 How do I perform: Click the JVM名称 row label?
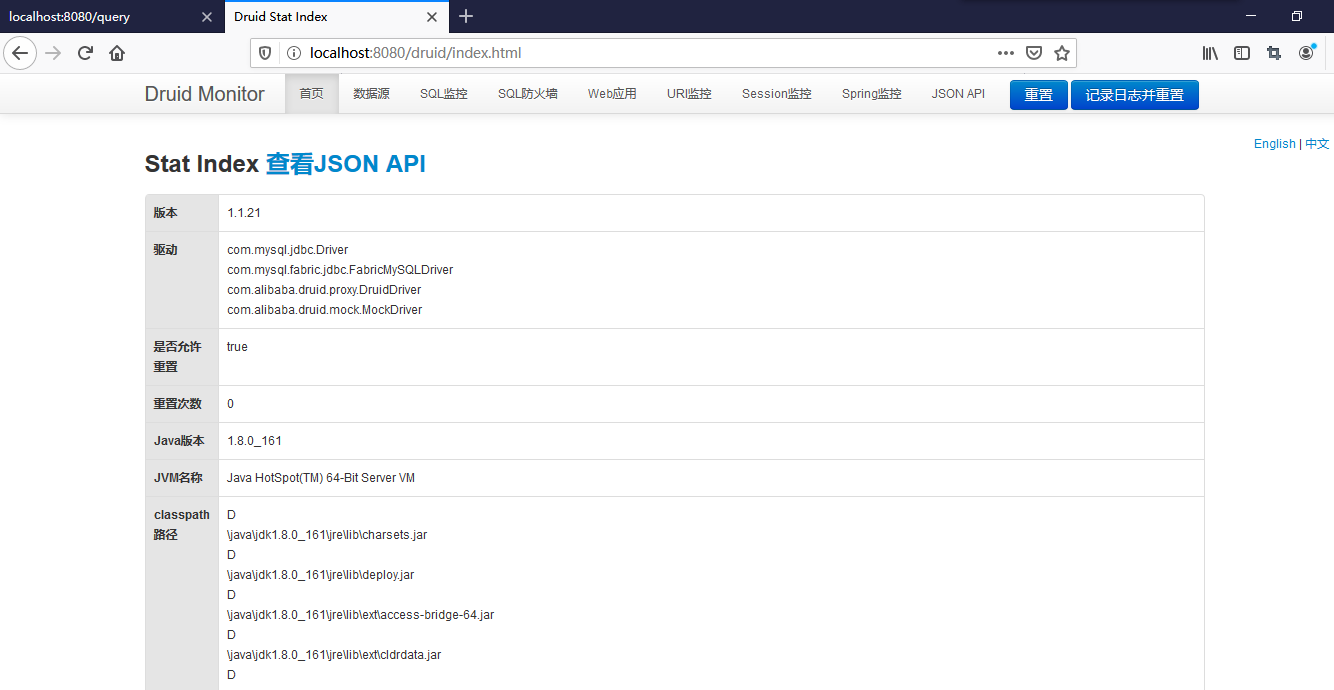[178, 478]
